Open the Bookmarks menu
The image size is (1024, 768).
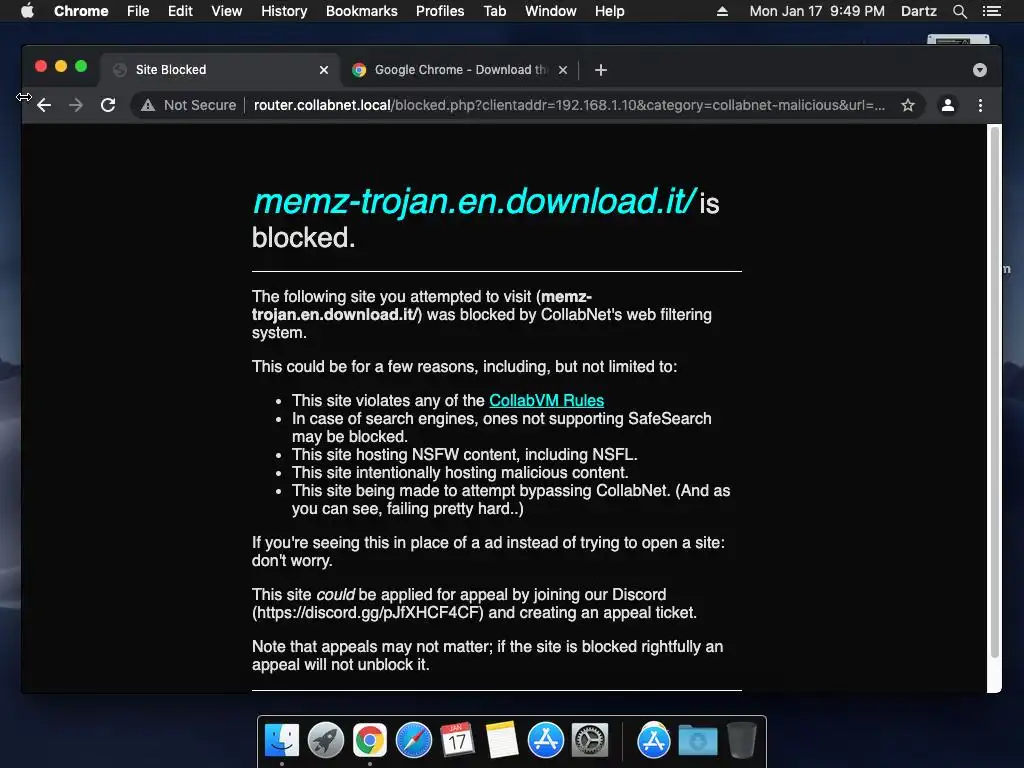pos(362,11)
